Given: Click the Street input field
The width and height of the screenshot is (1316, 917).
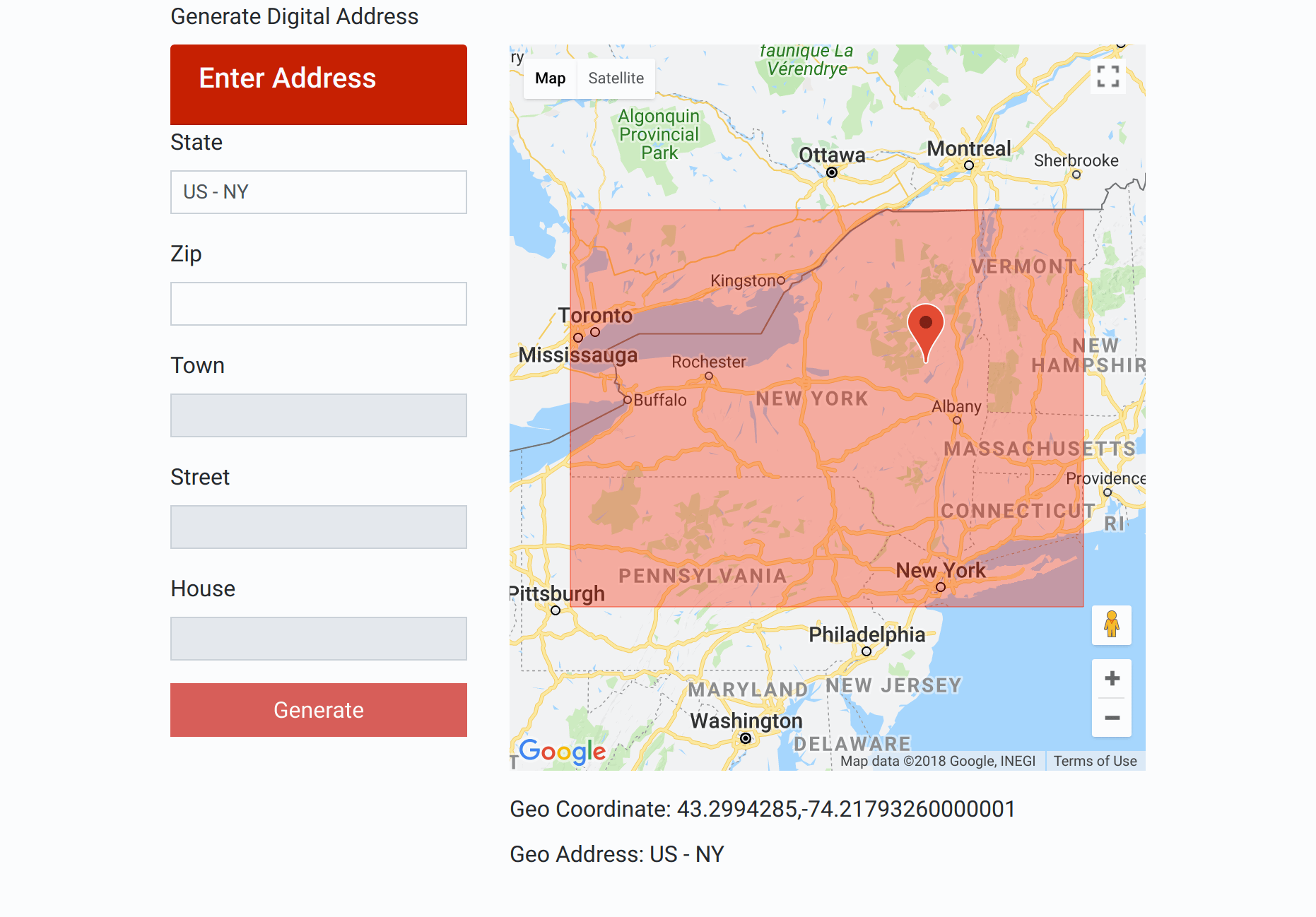Looking at the screenshot, I should point(318,526).
